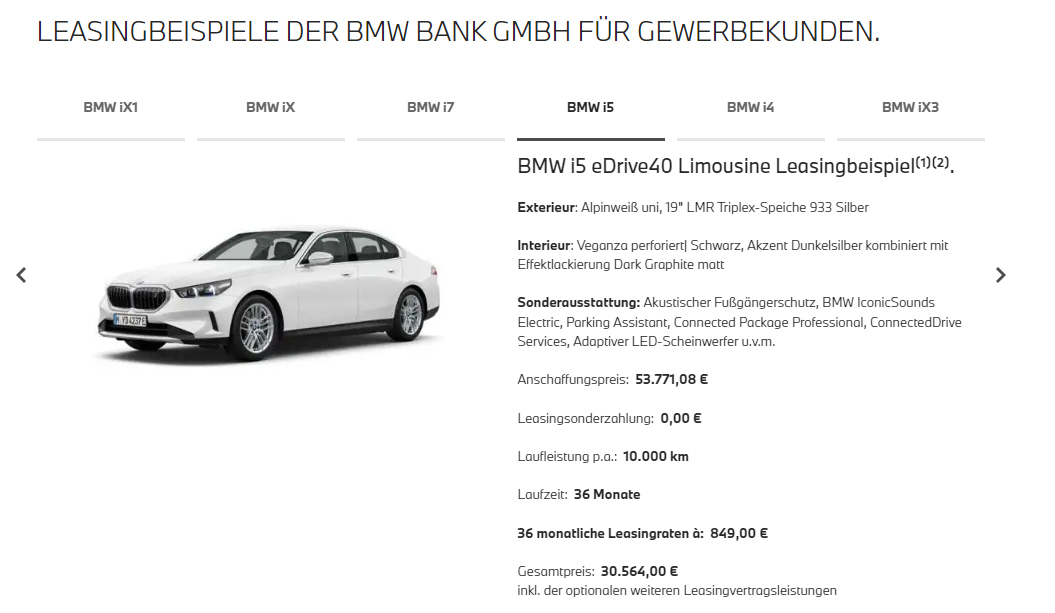Click the Gesamtpreis value 30.564,00 €
The height and width of the screenshot is (613, 1055).
tap(639, 572)
